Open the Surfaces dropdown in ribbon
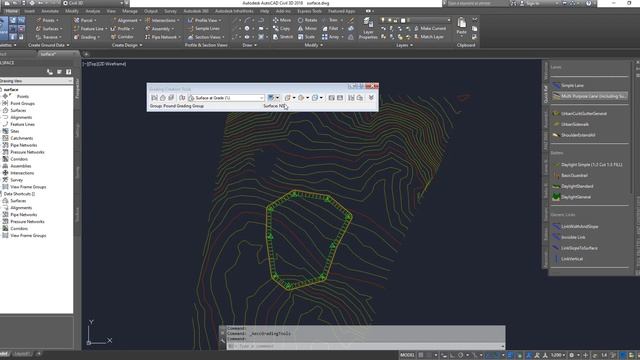 point(49,29)
